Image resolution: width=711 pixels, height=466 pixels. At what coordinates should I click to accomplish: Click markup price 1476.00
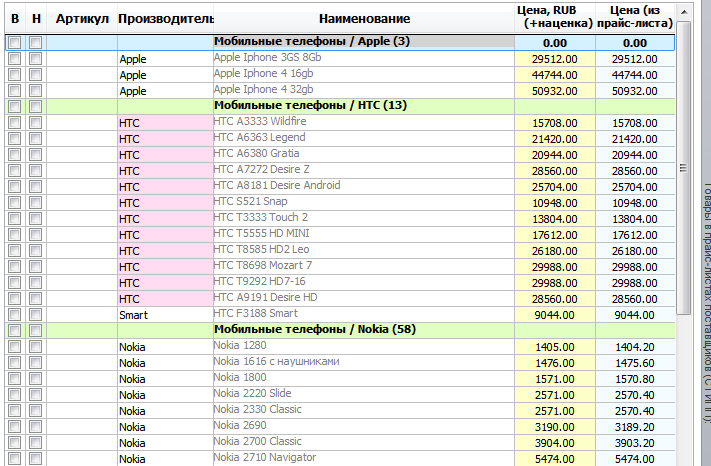point(555,363)
